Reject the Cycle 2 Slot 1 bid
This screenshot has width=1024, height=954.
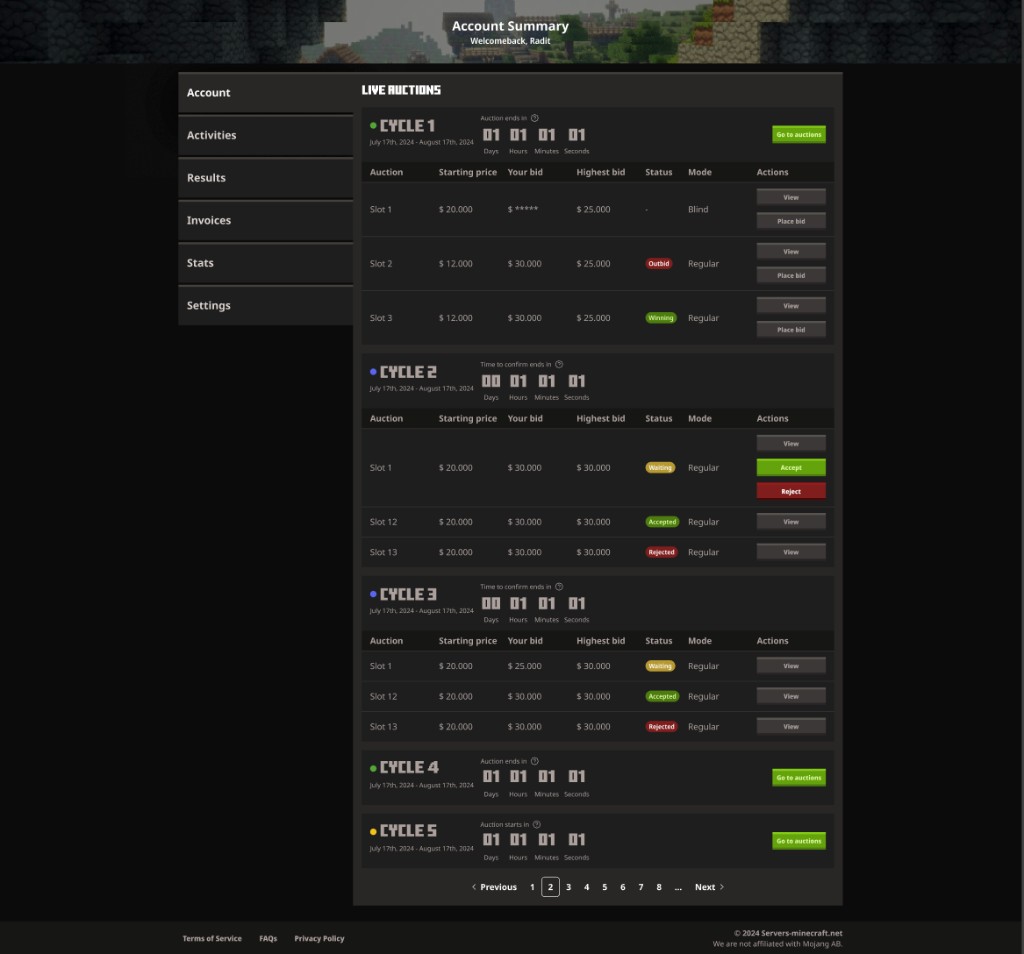791,491
